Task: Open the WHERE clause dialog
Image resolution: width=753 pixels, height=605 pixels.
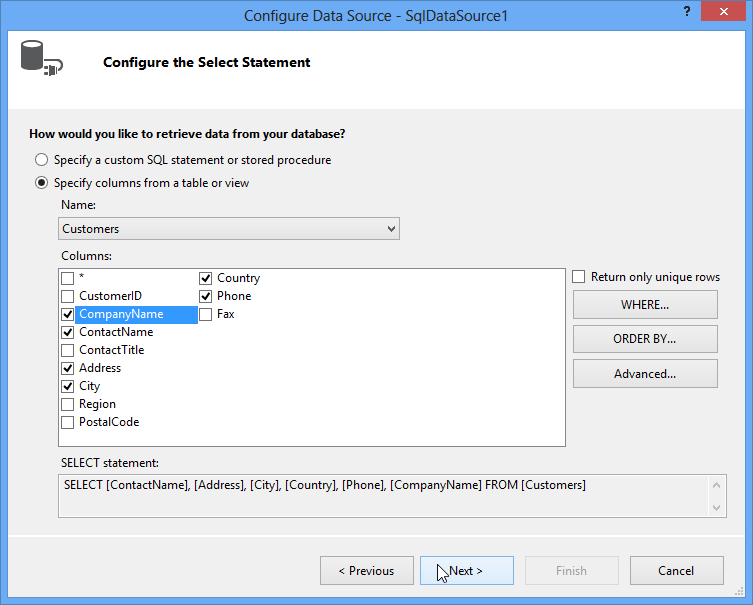Action: (x=645, y=304)
